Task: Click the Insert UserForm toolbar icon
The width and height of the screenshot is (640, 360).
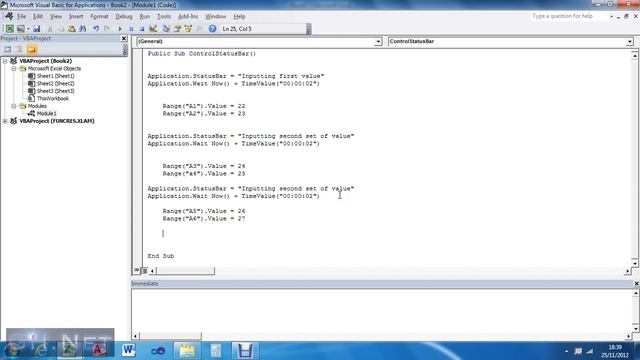Action: click(x=20, y=29)
